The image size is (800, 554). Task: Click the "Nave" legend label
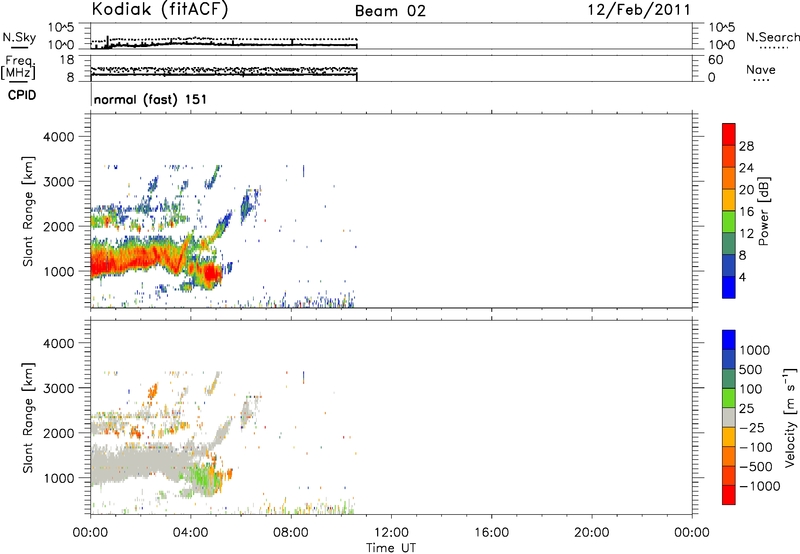click(760, 69)
